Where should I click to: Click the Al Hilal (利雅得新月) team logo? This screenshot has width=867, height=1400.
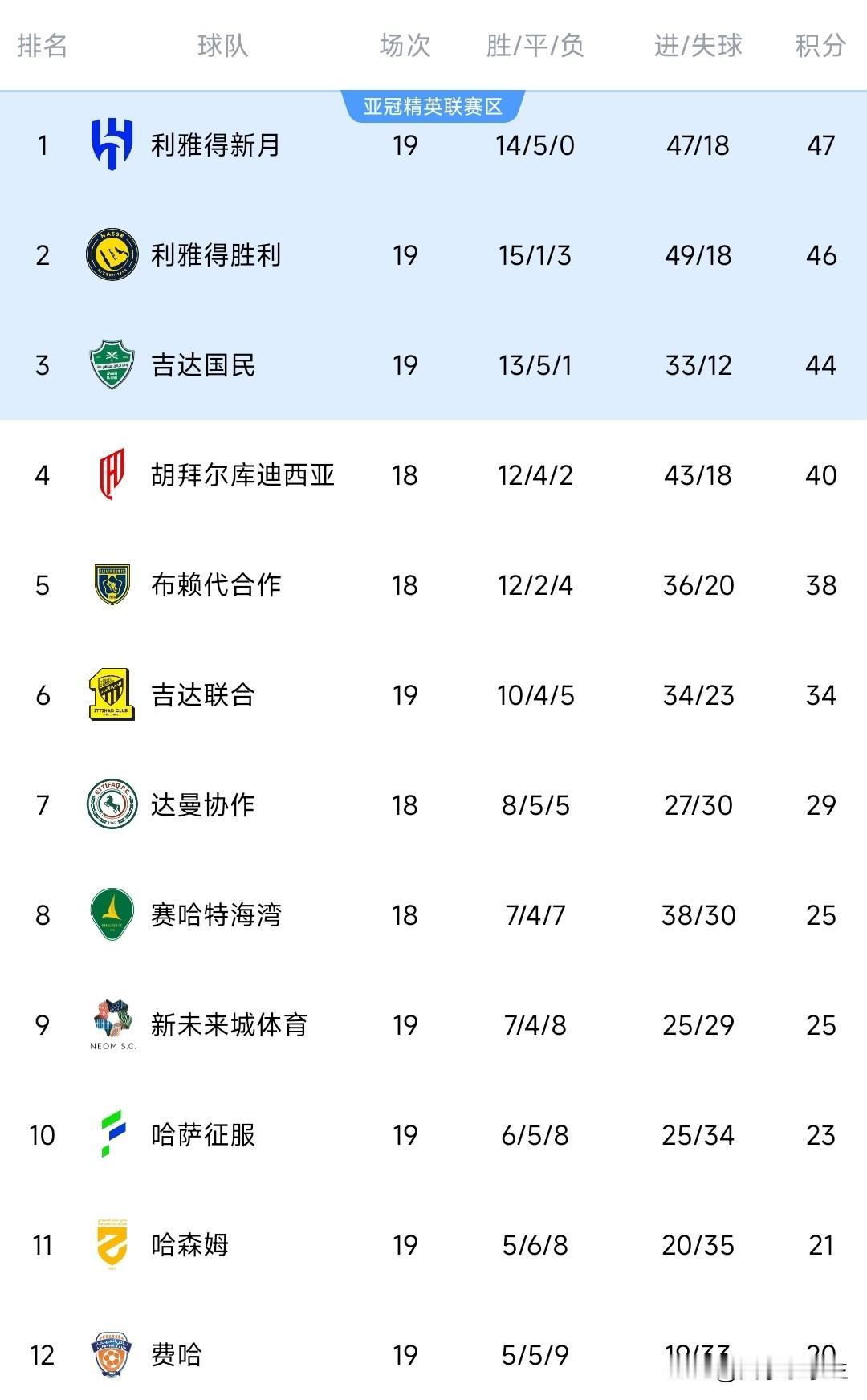pos(112,144)
